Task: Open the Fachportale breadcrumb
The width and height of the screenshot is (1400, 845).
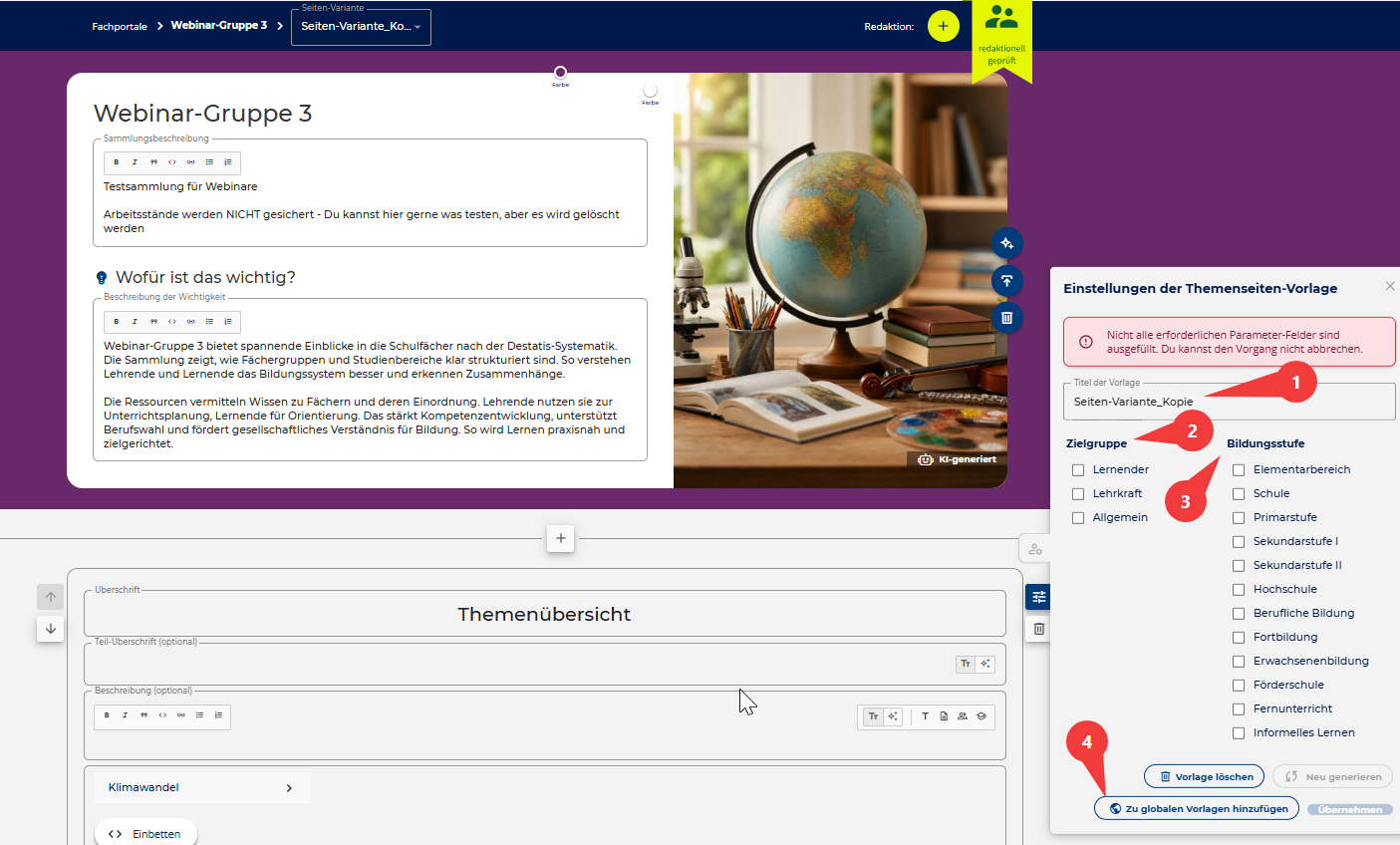Action: tap(120, 27)
